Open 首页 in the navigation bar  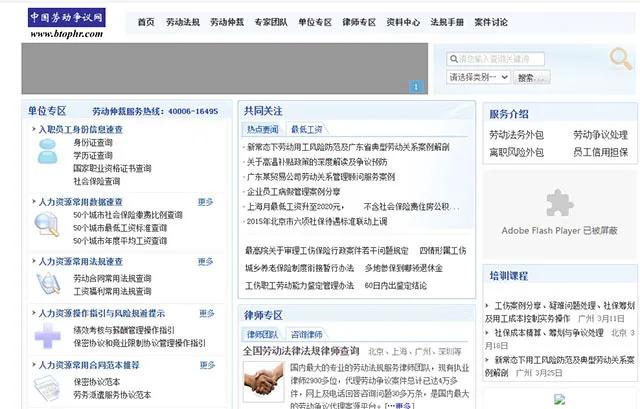(146, 22)
